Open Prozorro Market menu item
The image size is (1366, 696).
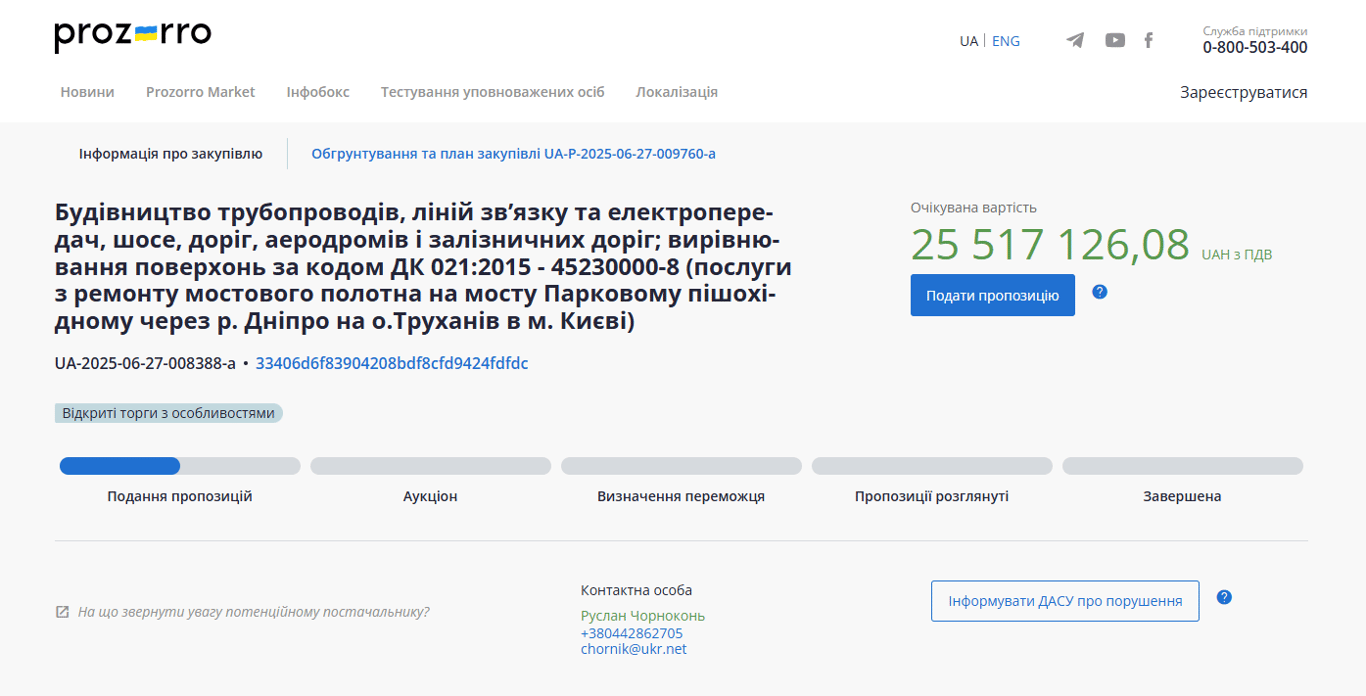(200, 92)
